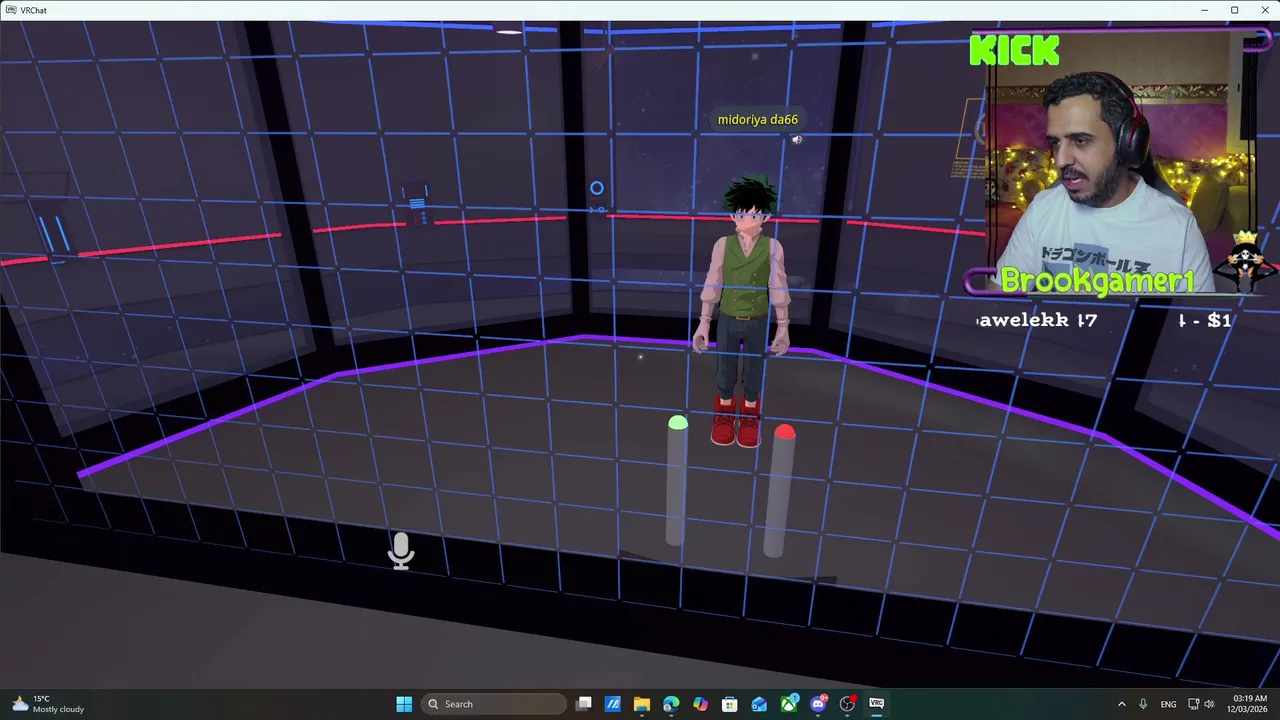
Task: Expand the hidden system tray icons
Action: coord(1121,704)
